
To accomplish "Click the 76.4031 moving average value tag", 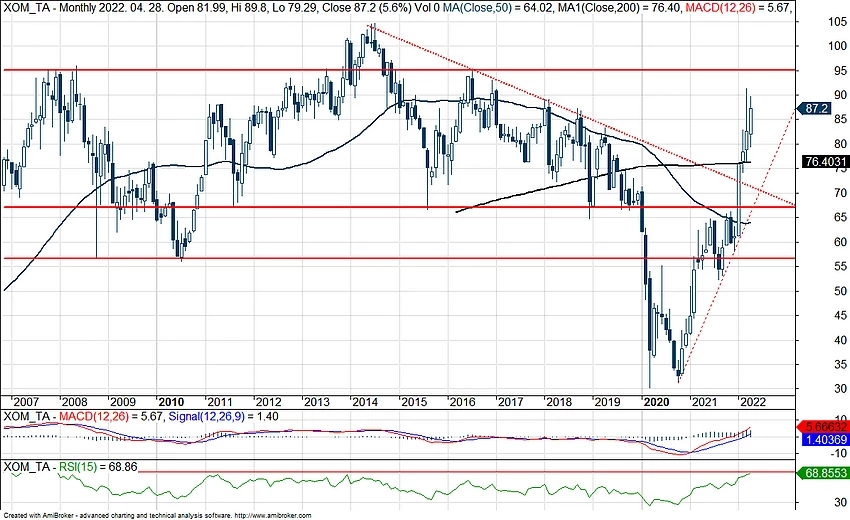I will [823, 161].
